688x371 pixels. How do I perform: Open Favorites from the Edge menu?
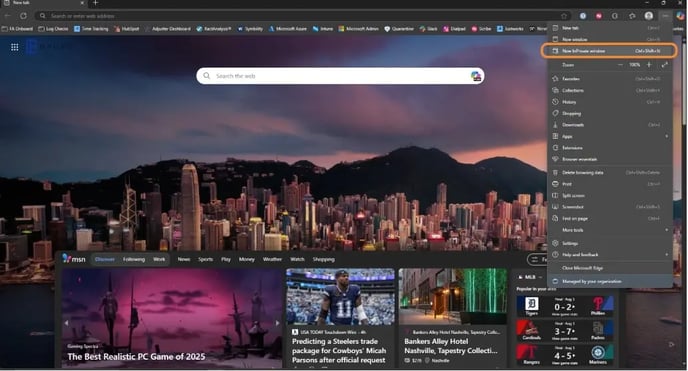[609, 79]
